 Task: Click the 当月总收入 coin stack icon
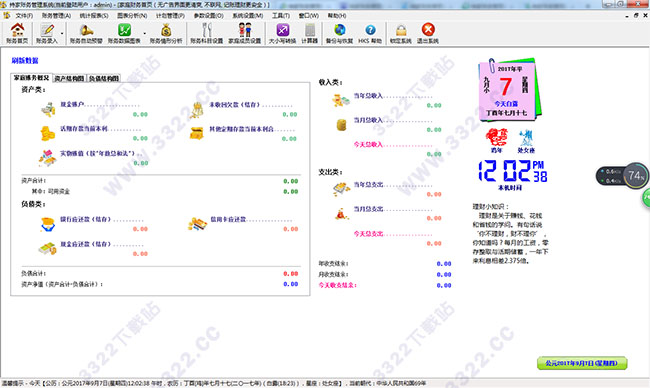[x=341, y=124]
